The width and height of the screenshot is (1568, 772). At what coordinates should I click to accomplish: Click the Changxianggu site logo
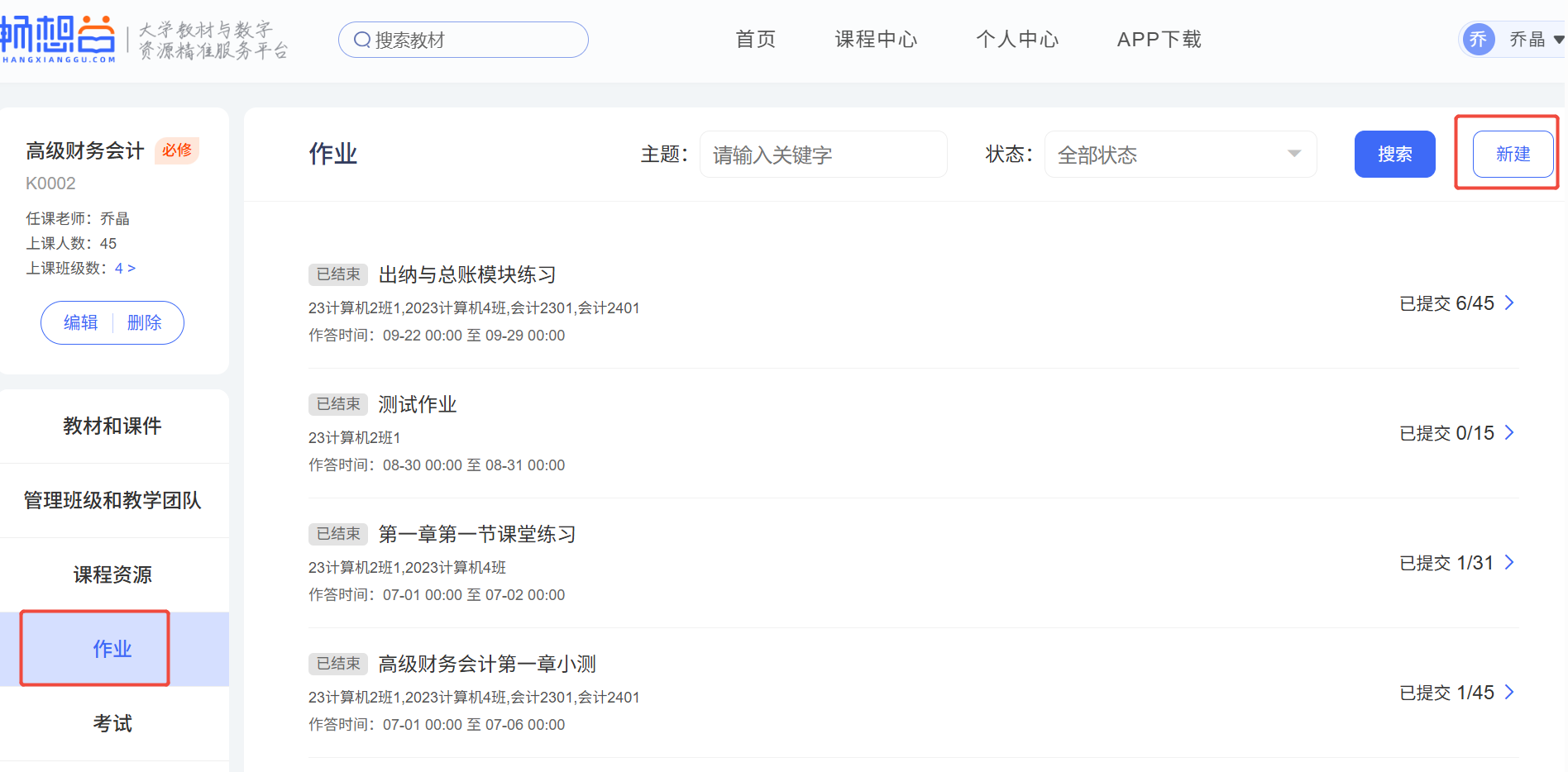click(x=58, y=38)
